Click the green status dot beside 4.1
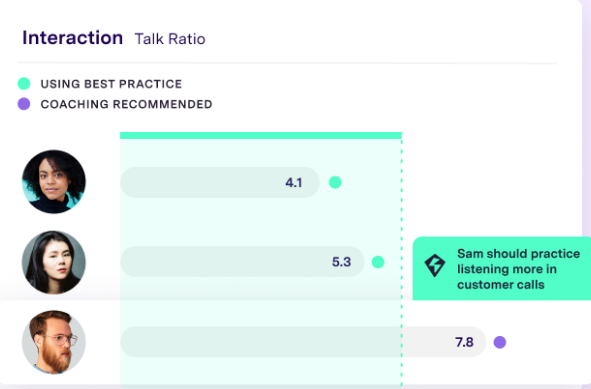The height and width of the screenshot is (389, 591). tap(335, 182)
